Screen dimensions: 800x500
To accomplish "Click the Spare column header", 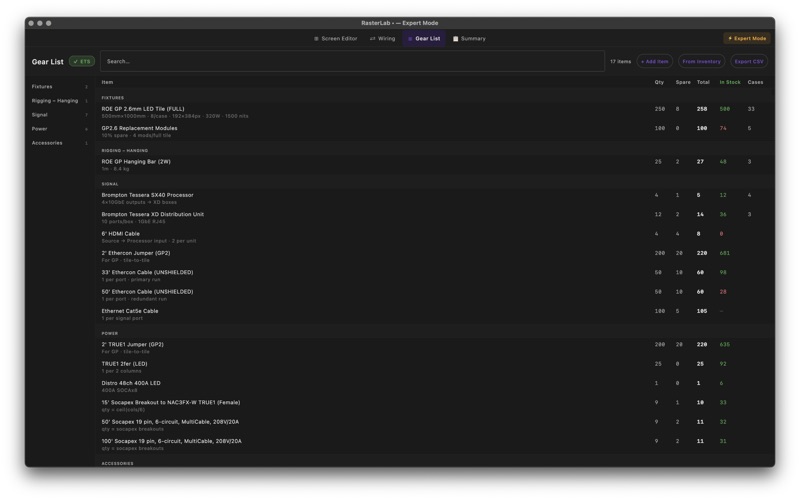I will pyautogui.click(x=683, y=82).
